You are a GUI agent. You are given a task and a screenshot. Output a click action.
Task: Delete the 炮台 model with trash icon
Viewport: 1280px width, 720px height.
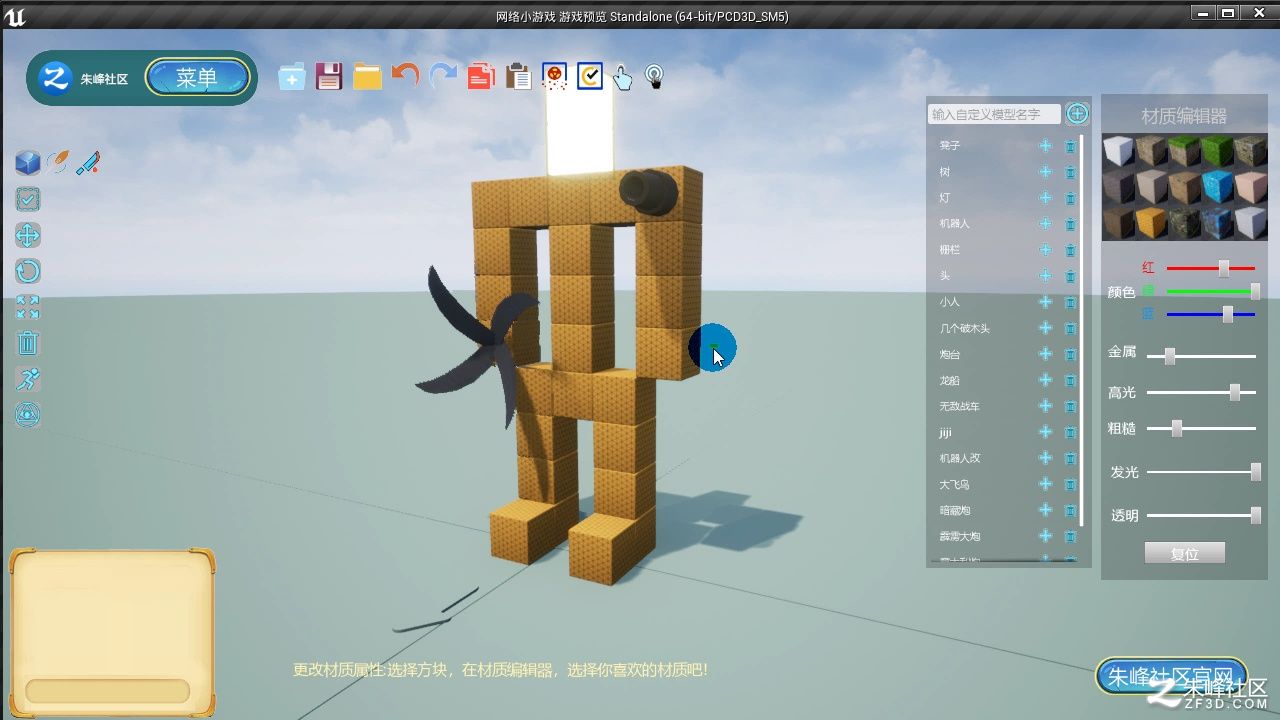[x=1070, y=354]
